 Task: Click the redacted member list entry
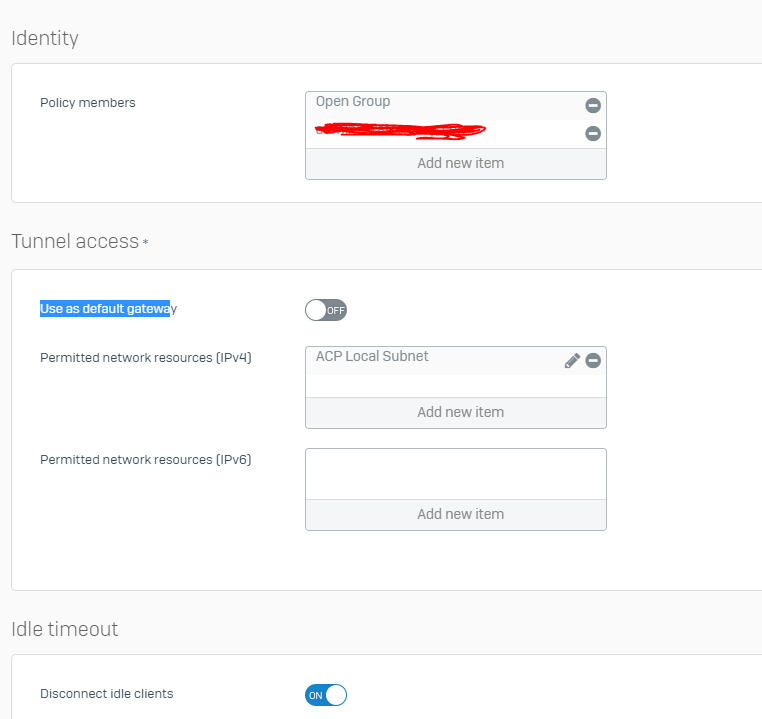(x=400, y=131)
